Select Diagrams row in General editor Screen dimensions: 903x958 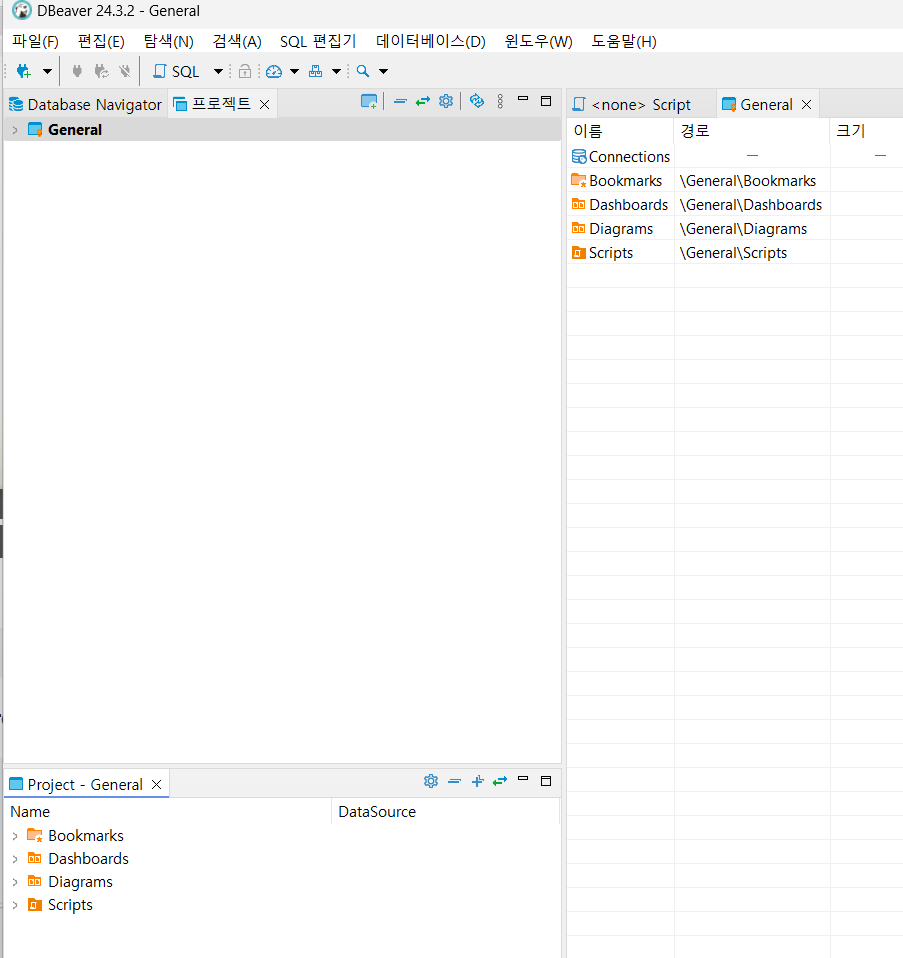coord(735,229)
